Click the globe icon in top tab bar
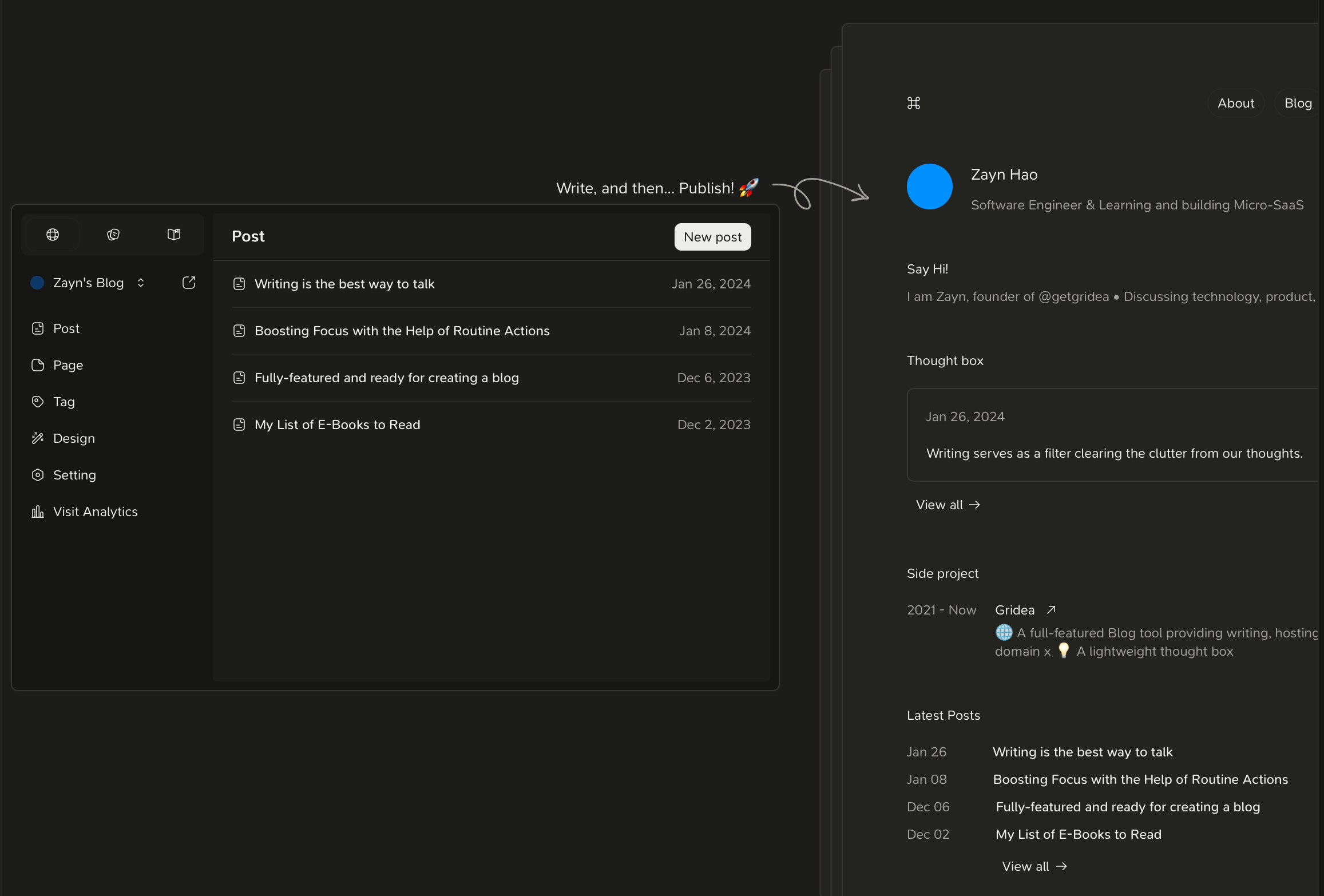This screenshot has height=896, width=1324. coord(53,235)
